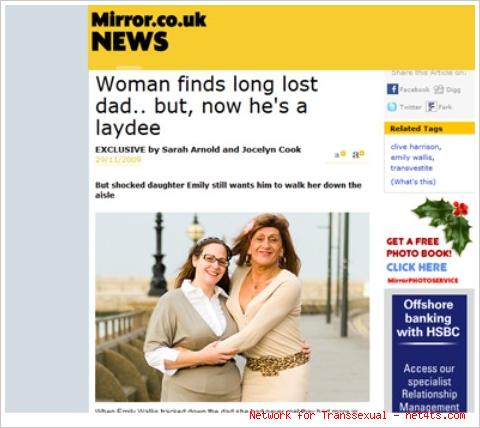The height and width of the screenshot is (428, 480).
Task: Share using the Twitter bird icon
Action: pos(392,107)
